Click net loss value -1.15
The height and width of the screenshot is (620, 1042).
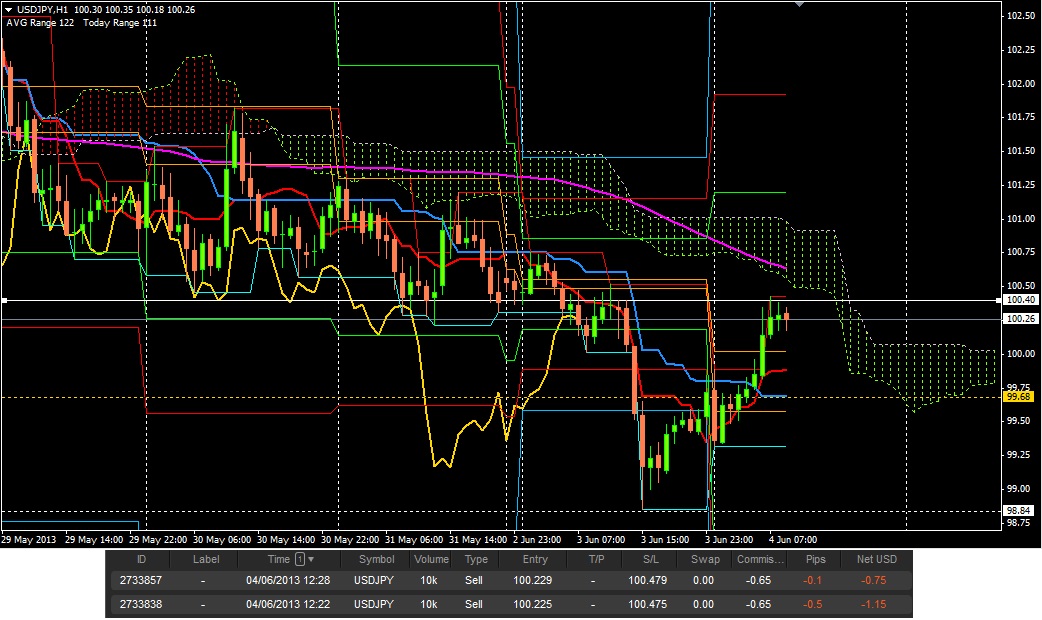873,604
